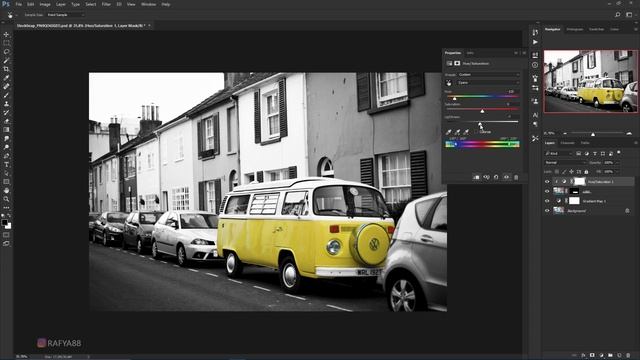
Task: Select the Zoom tool
Action: (x=6, y=199)
